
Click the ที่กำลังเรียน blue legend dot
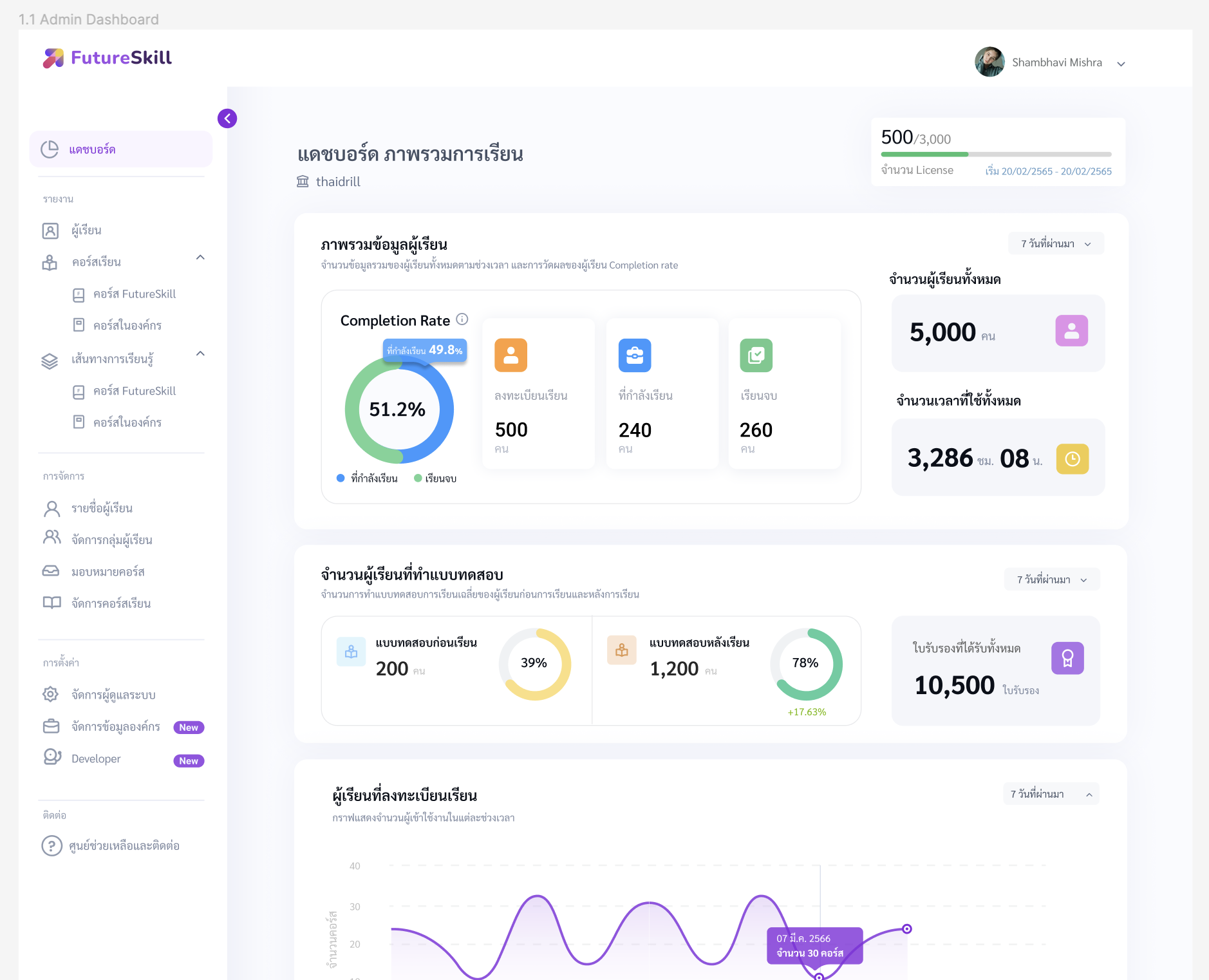341,478
